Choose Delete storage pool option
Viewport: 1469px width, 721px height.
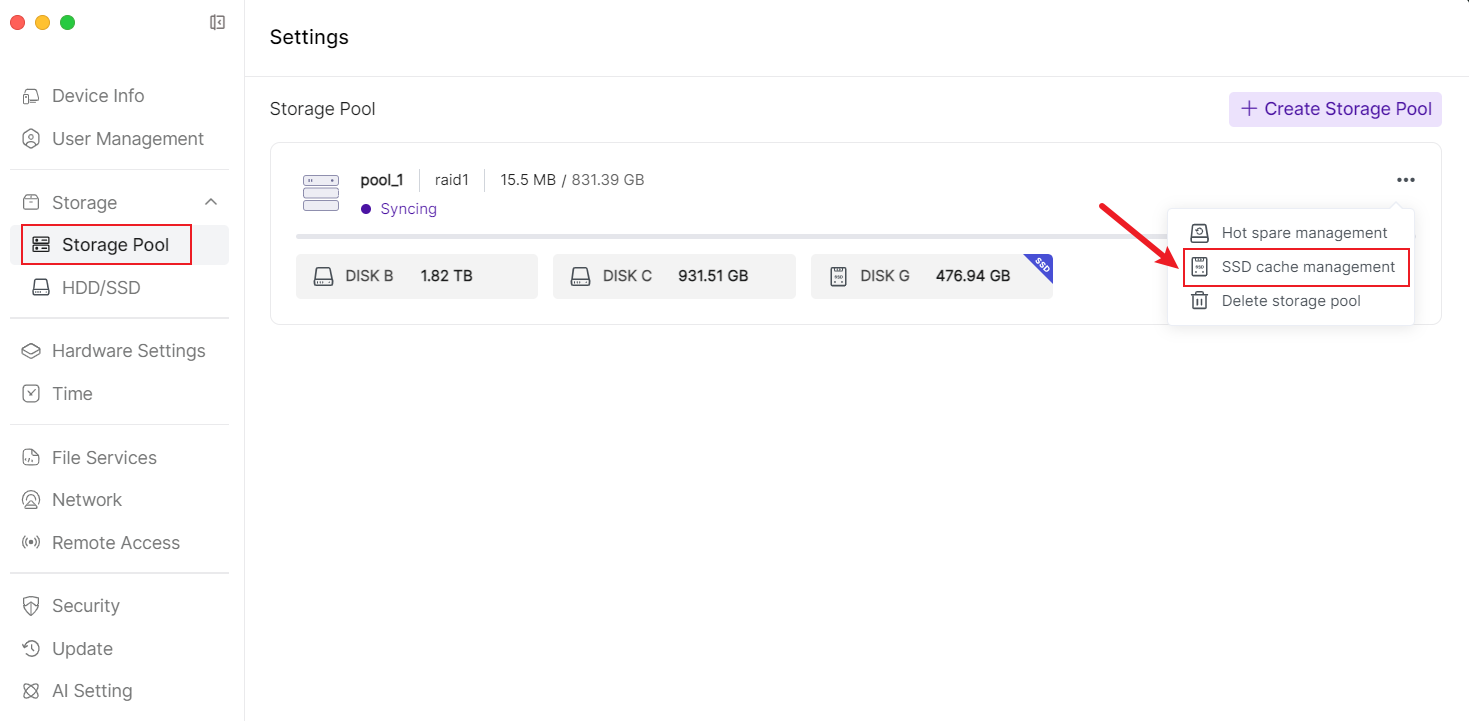pyautogui.click(x=1290, y=301)
